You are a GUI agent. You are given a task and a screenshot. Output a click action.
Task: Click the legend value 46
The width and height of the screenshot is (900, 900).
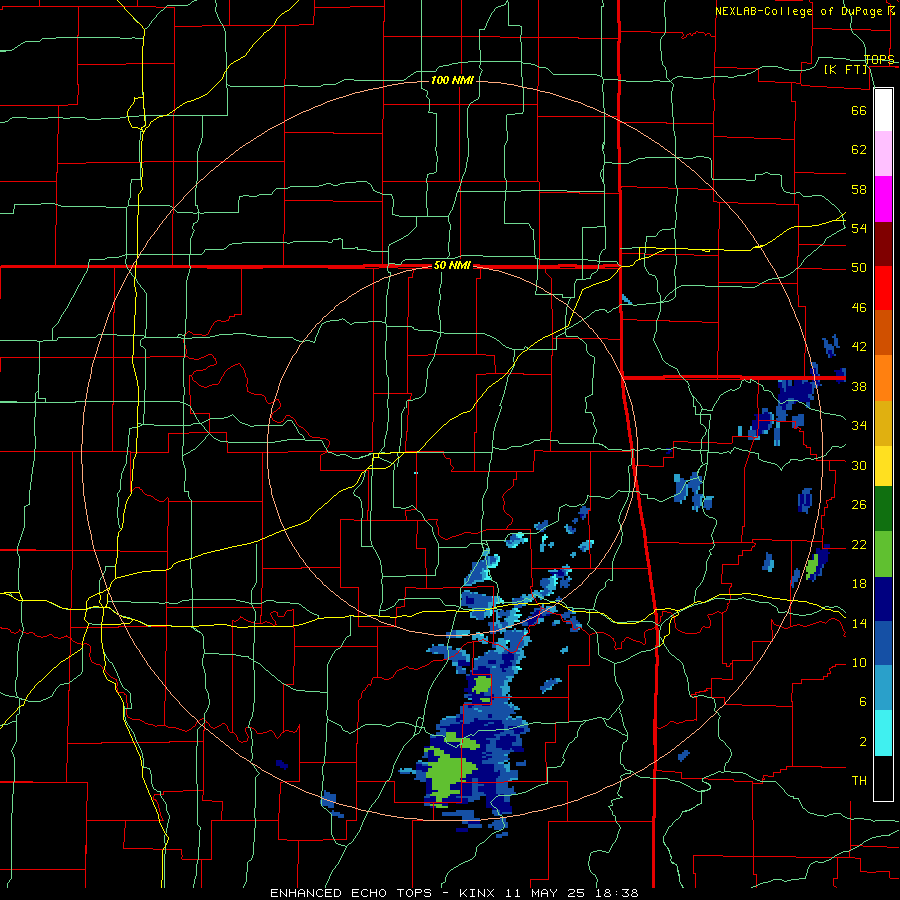859,308
